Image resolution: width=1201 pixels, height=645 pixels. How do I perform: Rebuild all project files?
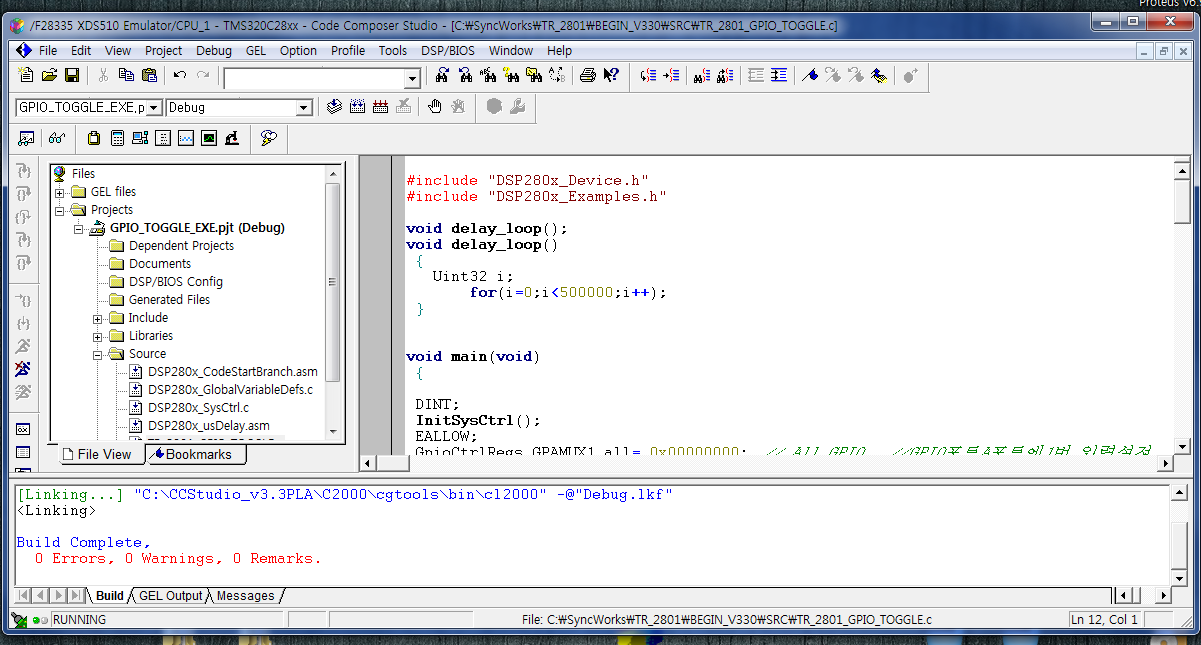tap(380, 107)
